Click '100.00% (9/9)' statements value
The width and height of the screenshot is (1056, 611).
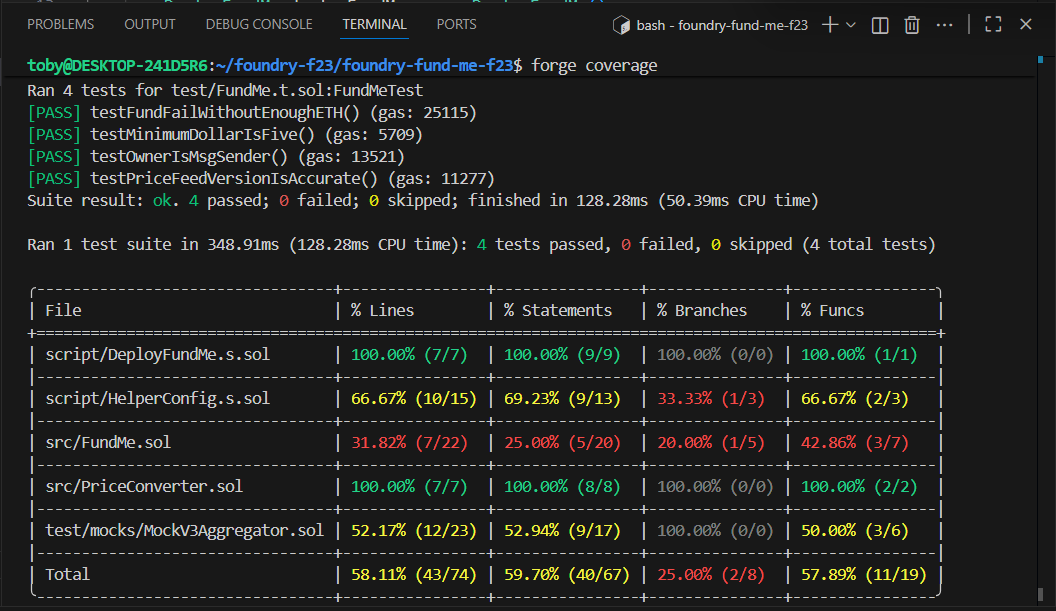coord(562,354)
